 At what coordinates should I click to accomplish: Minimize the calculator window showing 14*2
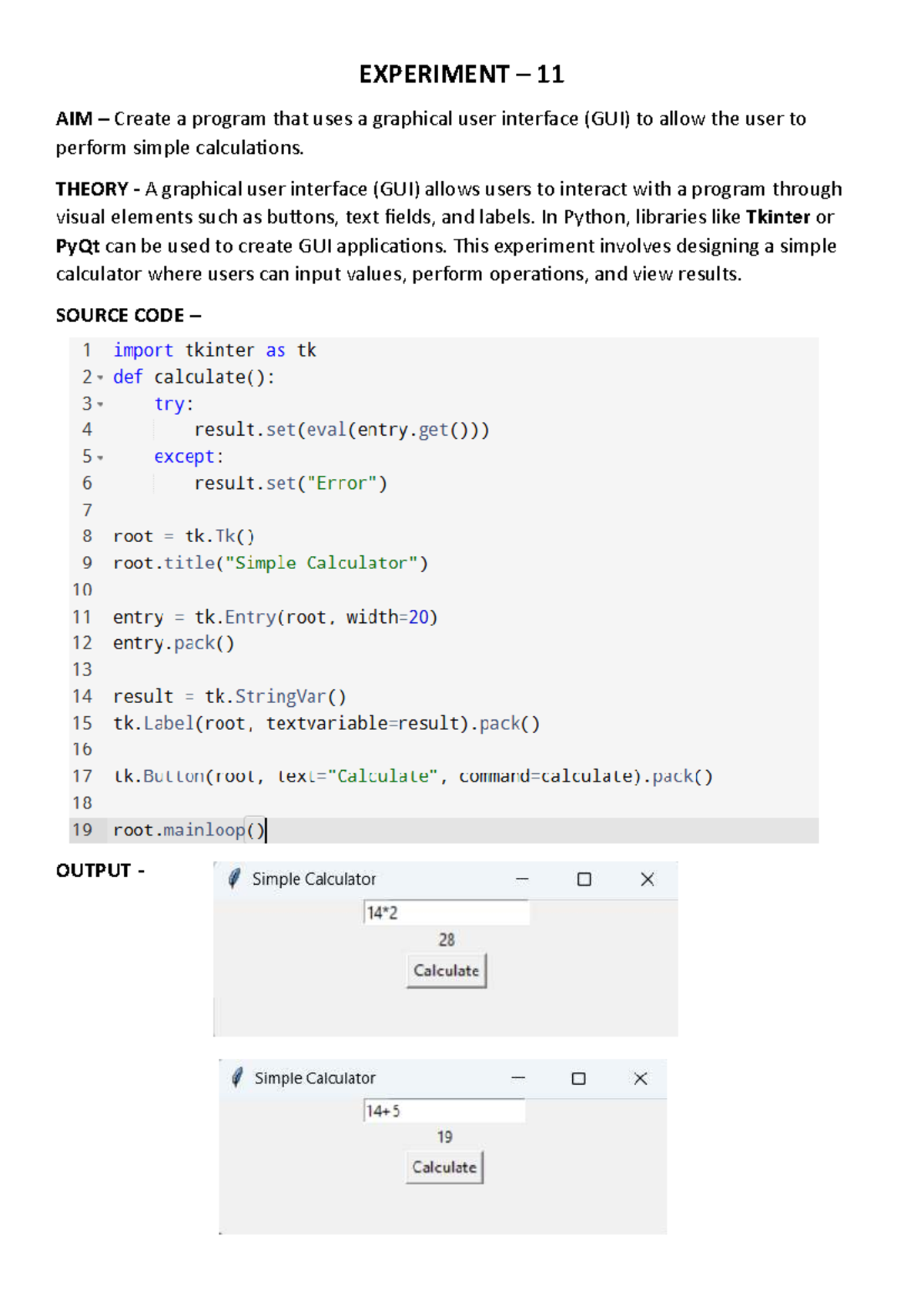(x=522, y=879)
